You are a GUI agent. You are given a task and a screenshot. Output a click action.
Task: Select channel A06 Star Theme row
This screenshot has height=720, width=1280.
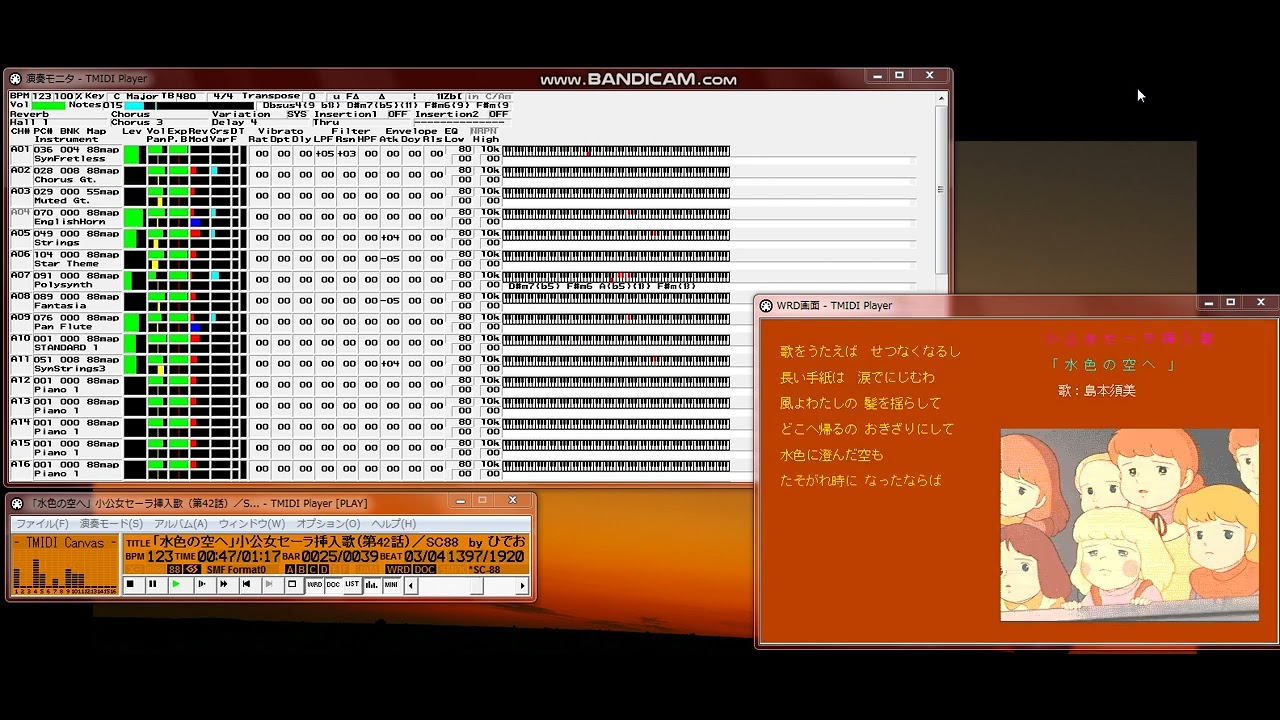[66, 259]
